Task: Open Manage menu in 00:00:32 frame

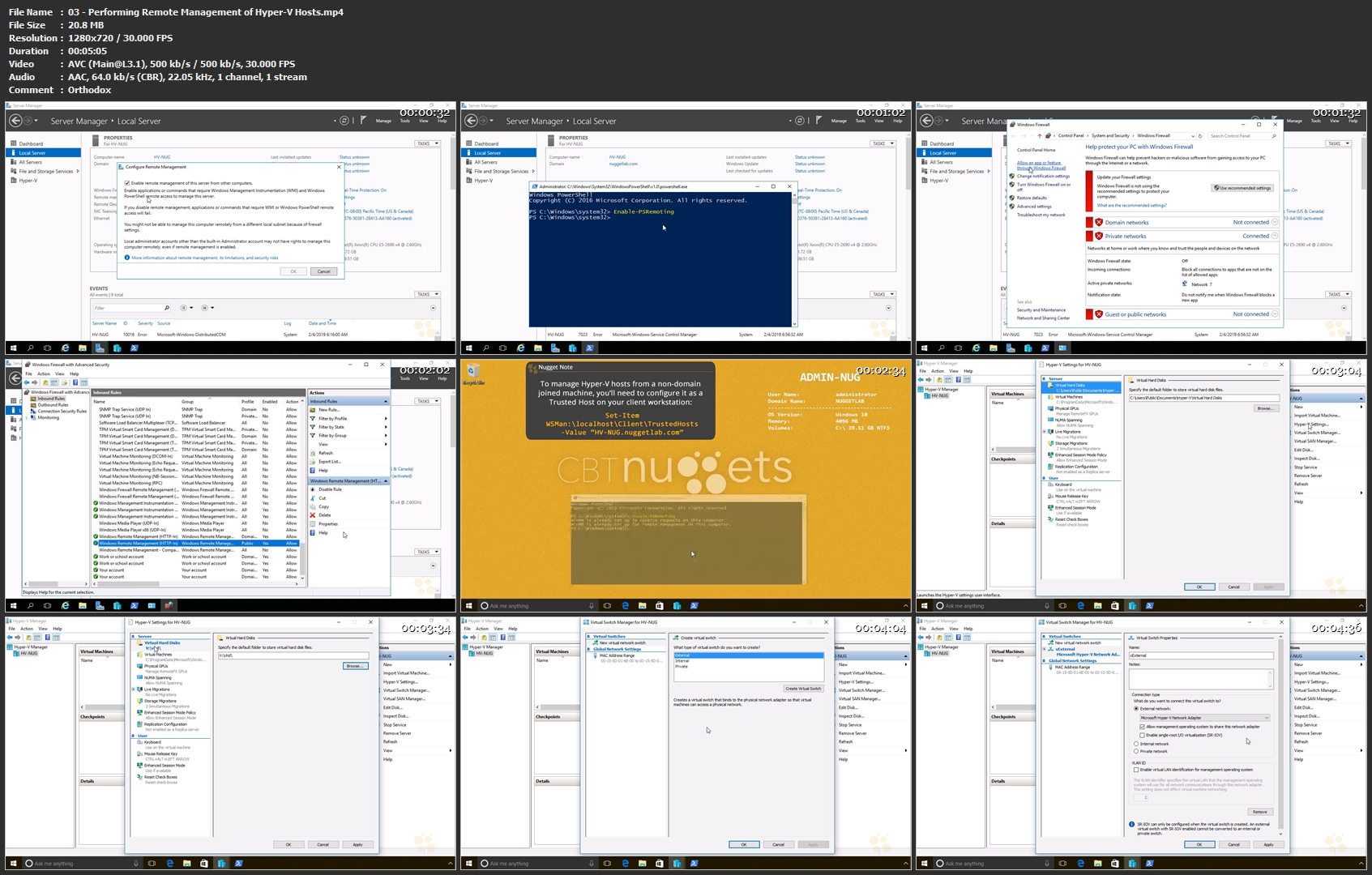Action: tap(383, 121)
